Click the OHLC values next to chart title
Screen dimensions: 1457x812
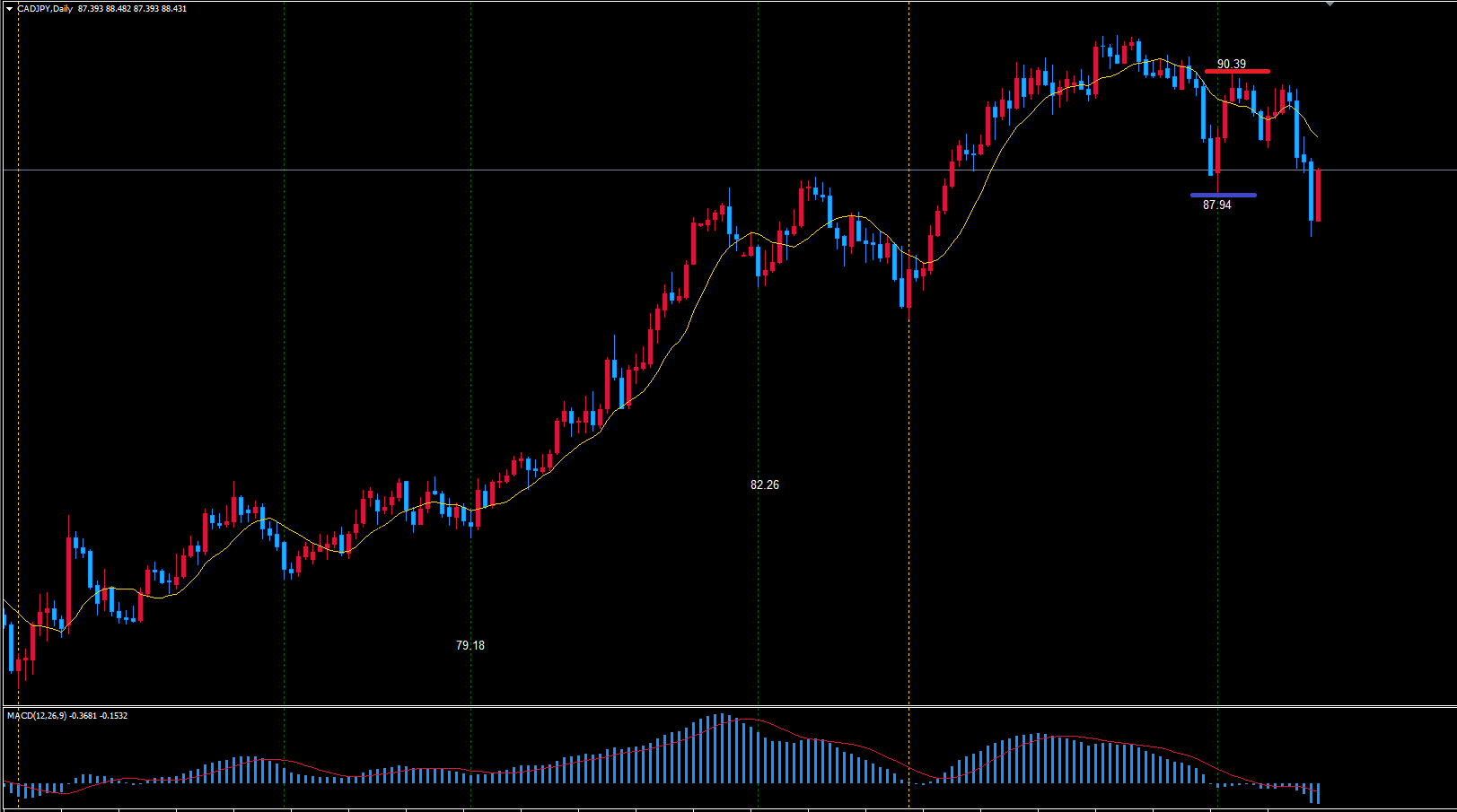[132, 9]
